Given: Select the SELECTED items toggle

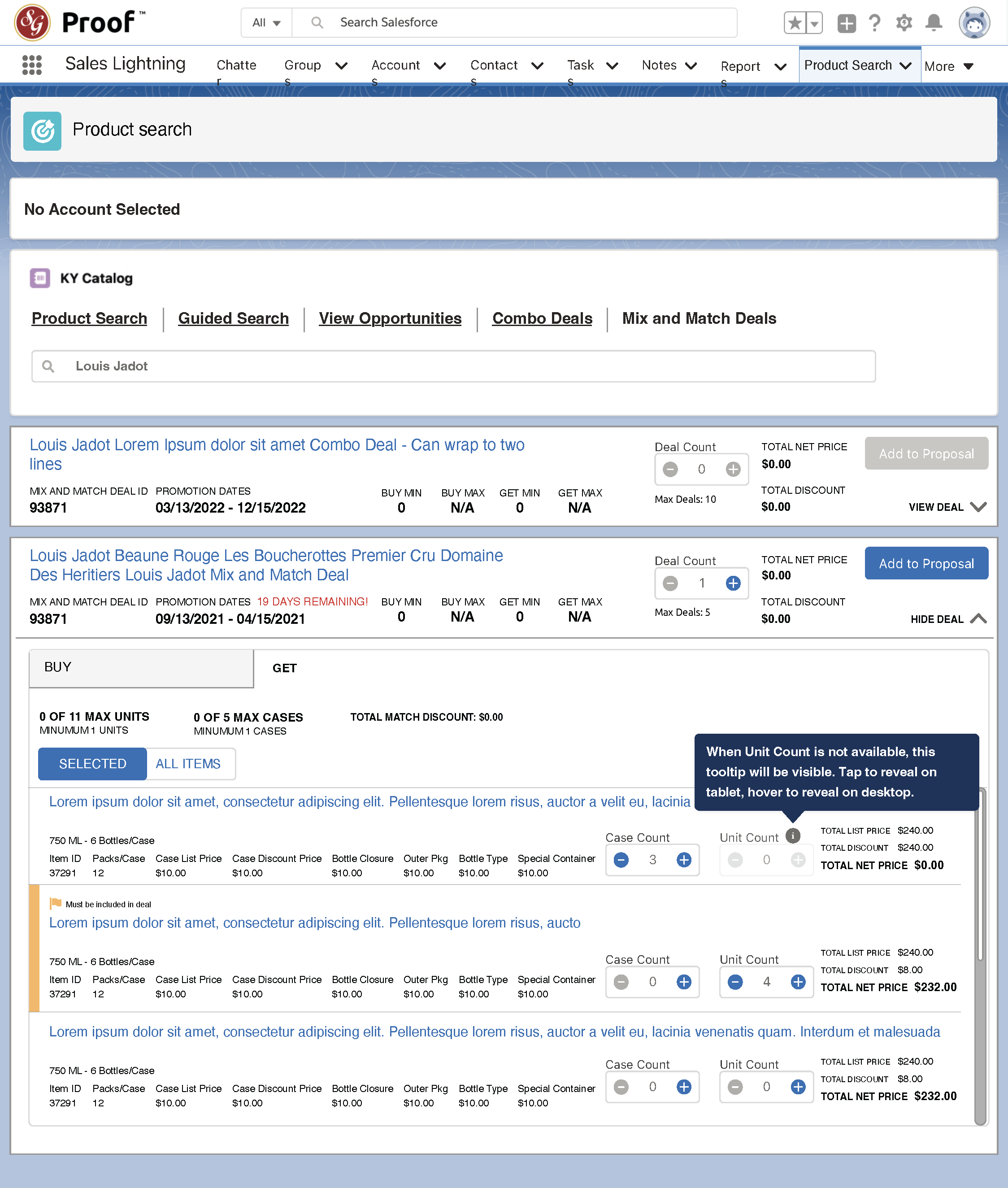Looking at the screenshot, I should tap(92, 763).
